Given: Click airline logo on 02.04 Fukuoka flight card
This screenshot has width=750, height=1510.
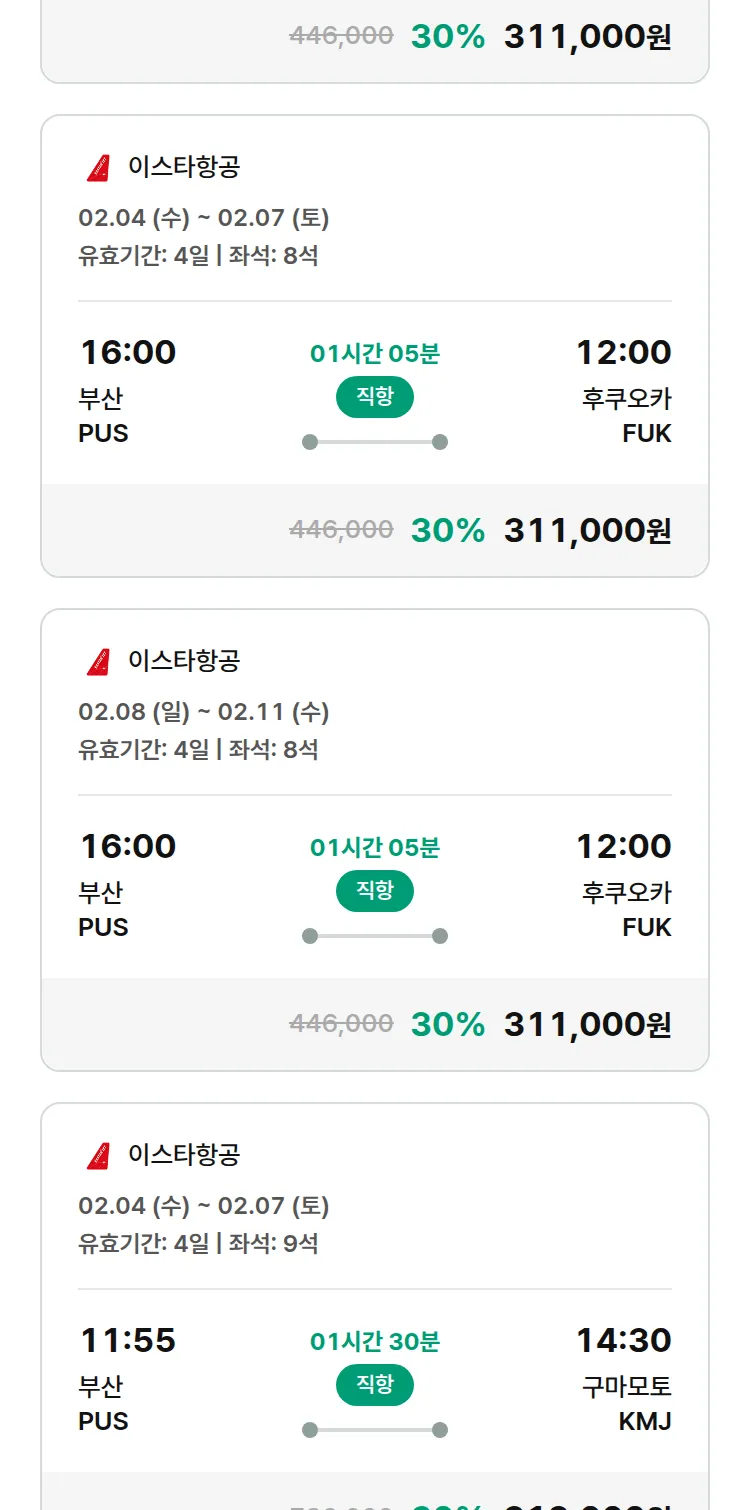Looking at the screenshot, I should 98,167.
